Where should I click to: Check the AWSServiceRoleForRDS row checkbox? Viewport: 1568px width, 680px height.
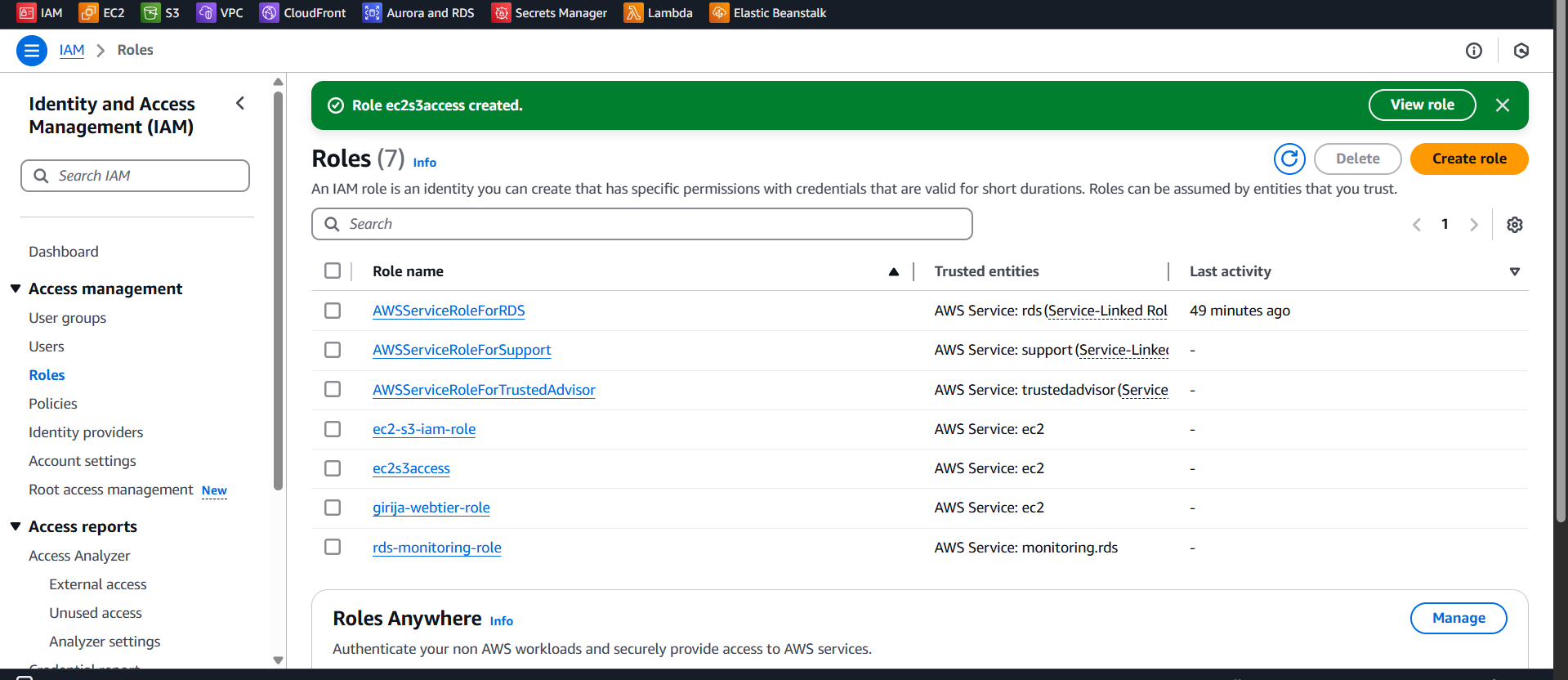(x=333, y=311)
